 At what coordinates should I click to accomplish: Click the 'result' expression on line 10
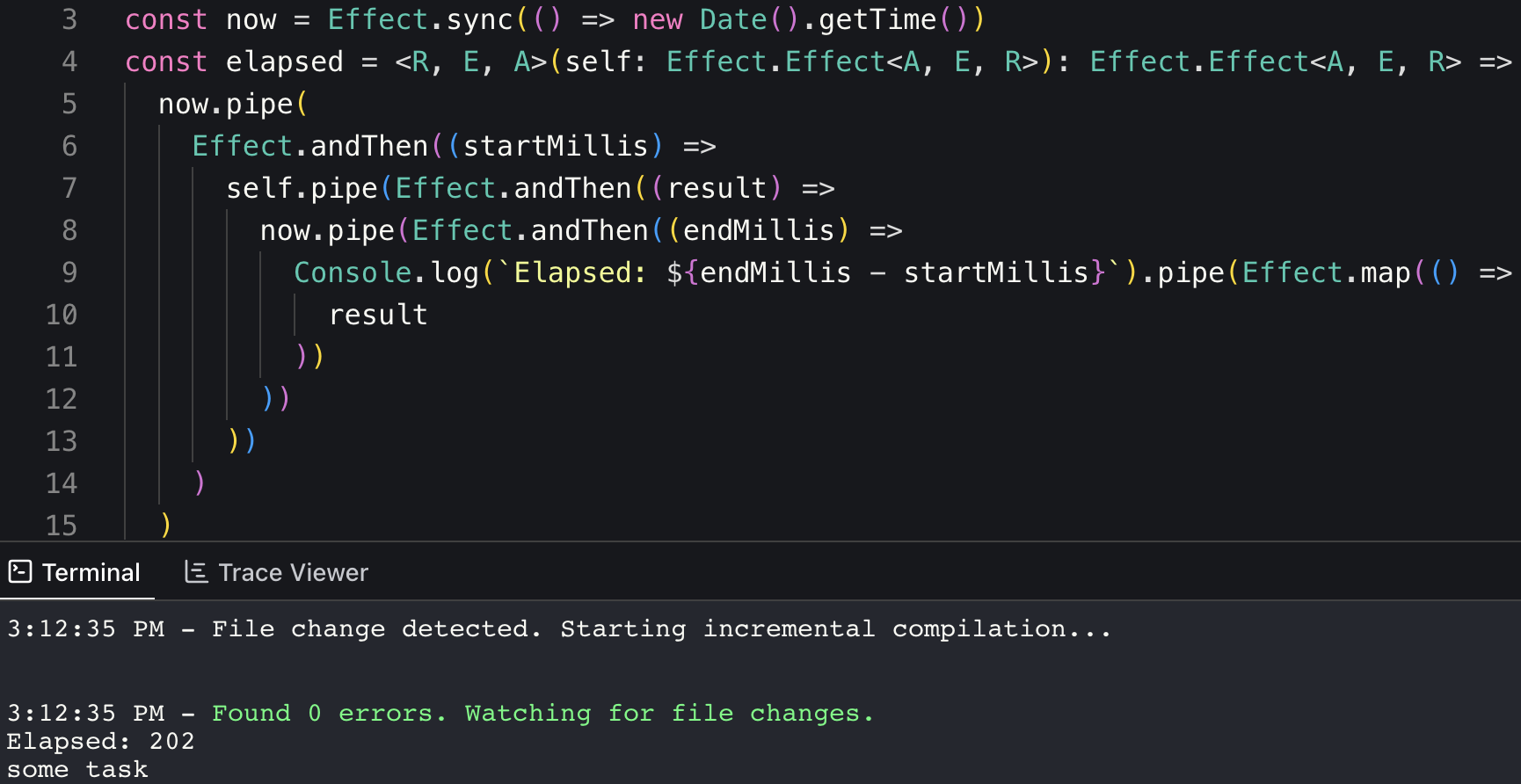coord(378,315)
